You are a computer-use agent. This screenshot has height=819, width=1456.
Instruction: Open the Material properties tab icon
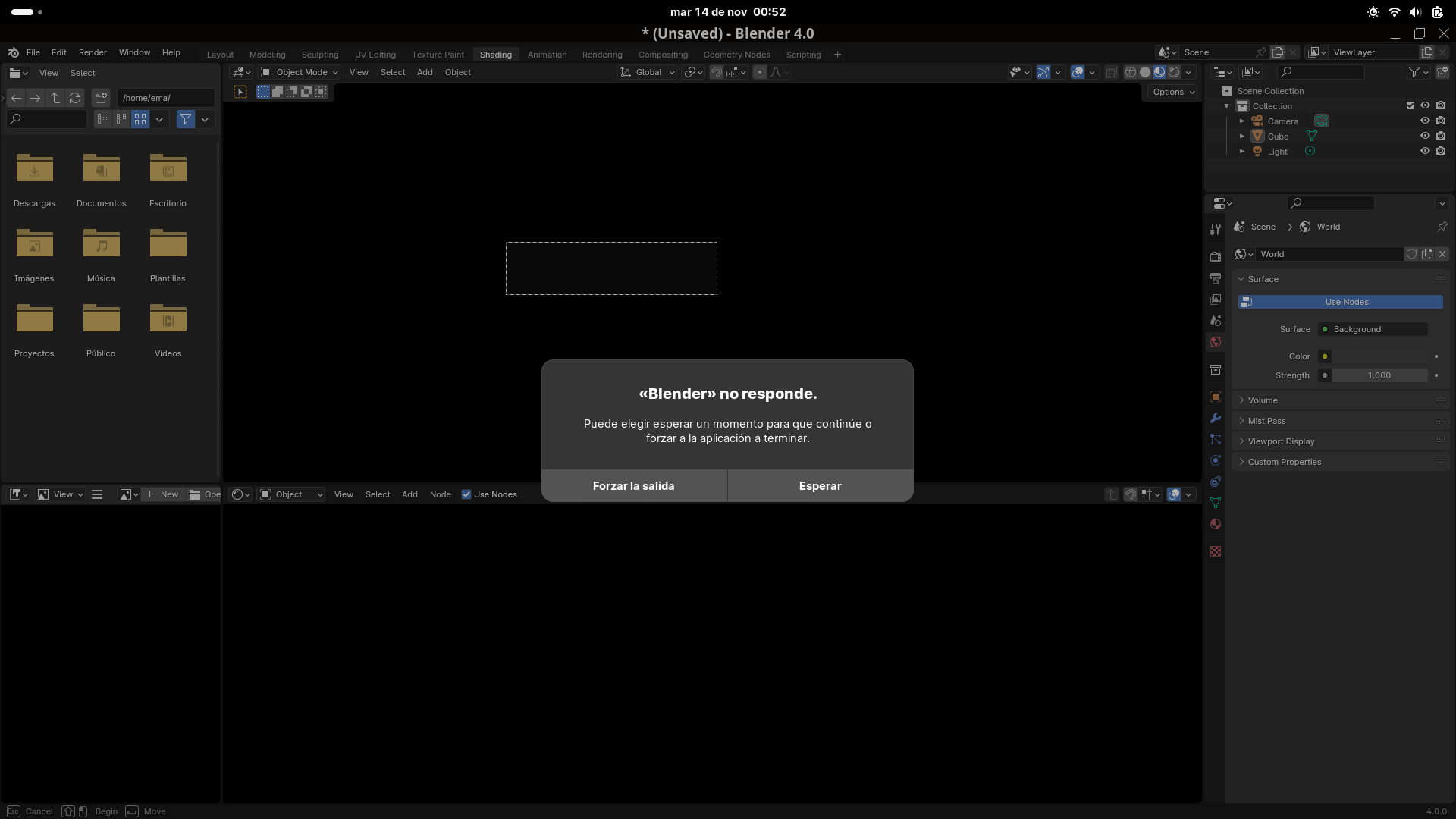(x=1216, y=524)
